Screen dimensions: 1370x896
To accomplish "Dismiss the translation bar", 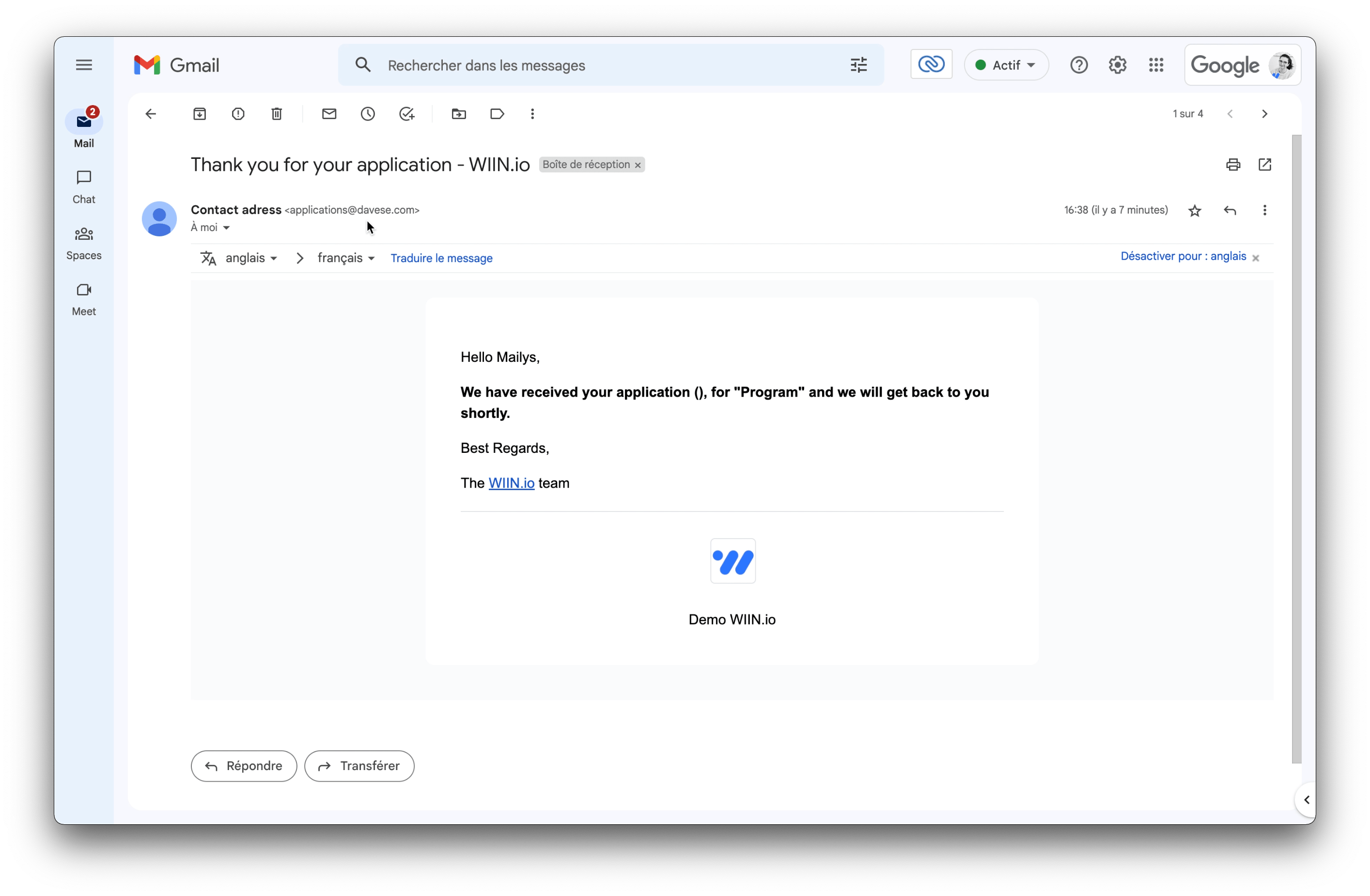I will [1256, 258].
